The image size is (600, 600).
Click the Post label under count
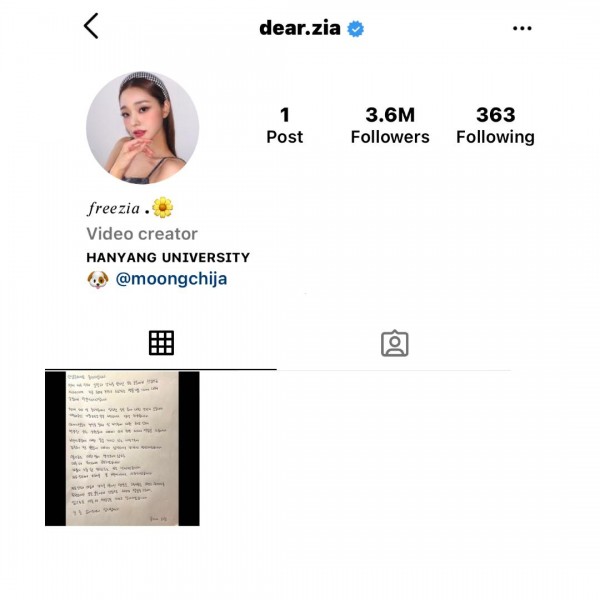coord(284,137)
